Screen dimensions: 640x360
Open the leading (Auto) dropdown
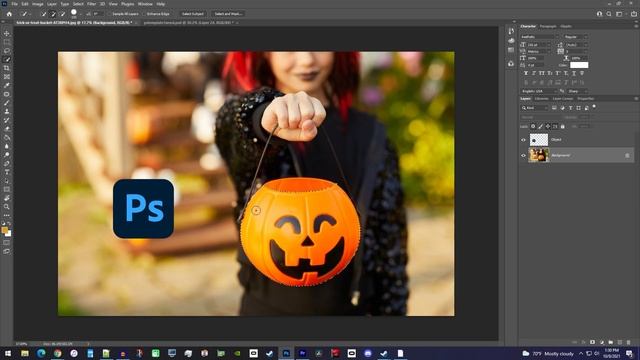click(576, 44)
